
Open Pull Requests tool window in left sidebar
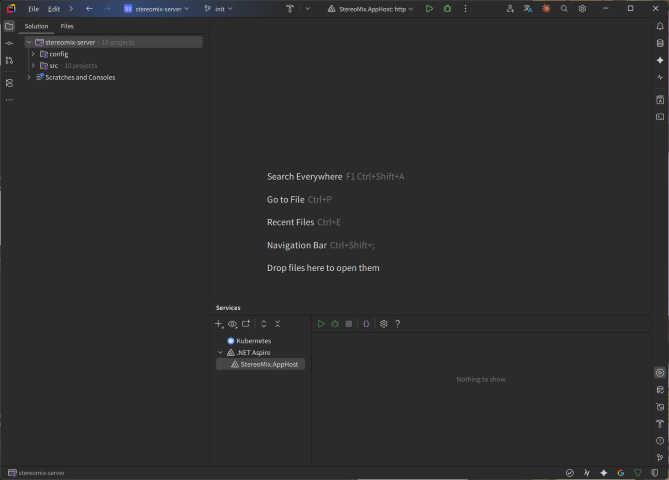[9, 61]
